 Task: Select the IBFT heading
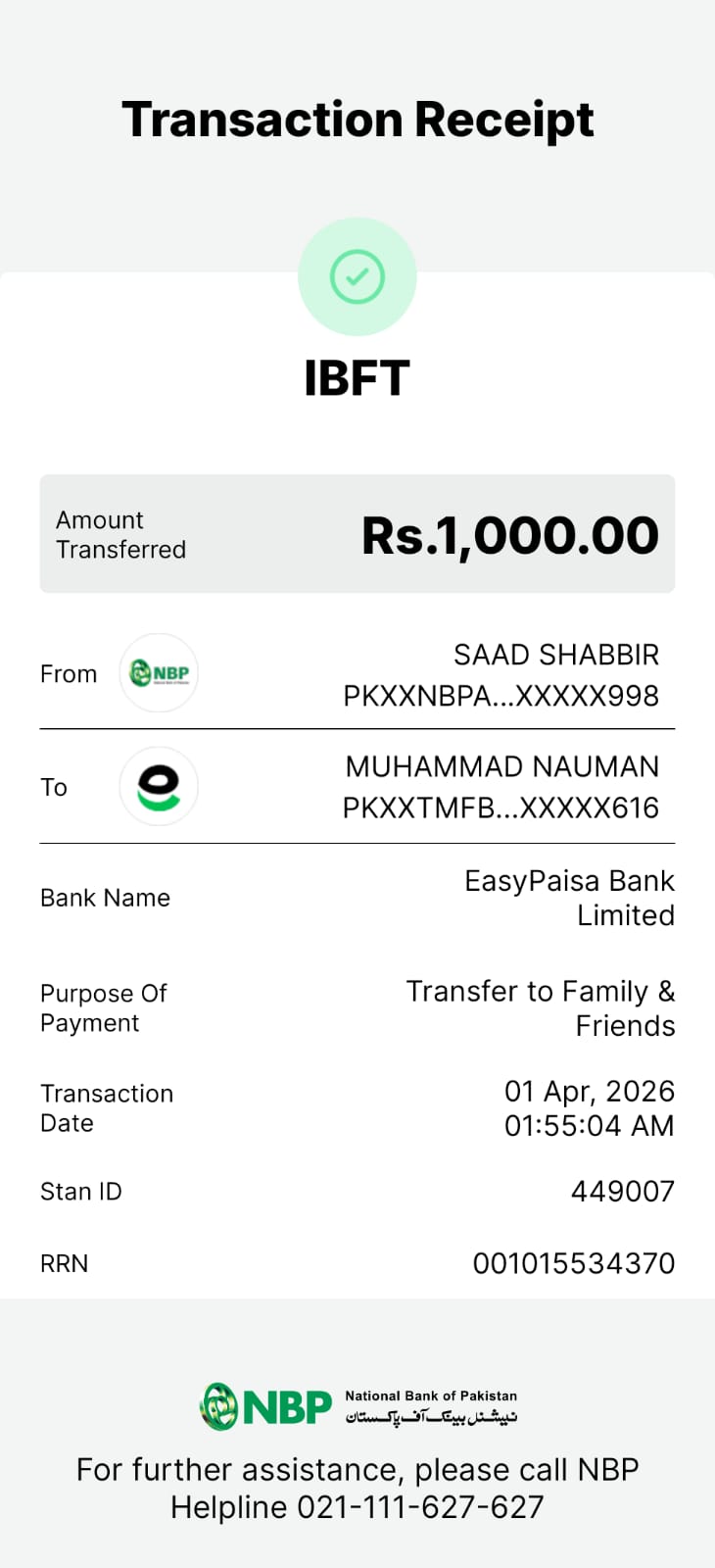[x=357, y=378]
